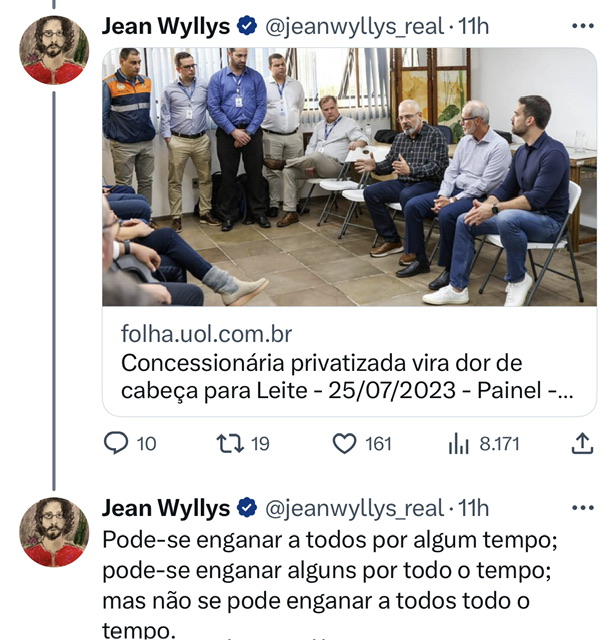615x640 pixels.
Task: View analytics showing 8.171 views
Action: [459, 444]
